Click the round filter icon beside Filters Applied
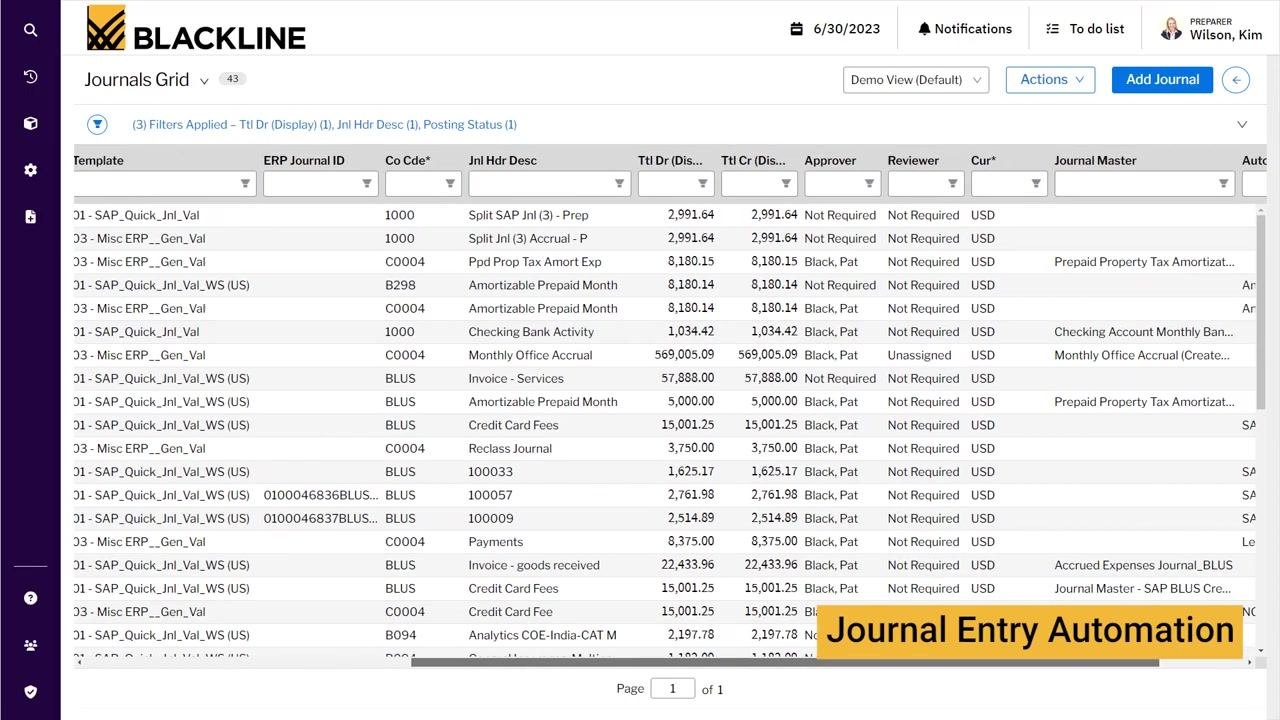Image resolution: width=1280 pixels, height=720 pixels. click(97, 124)
